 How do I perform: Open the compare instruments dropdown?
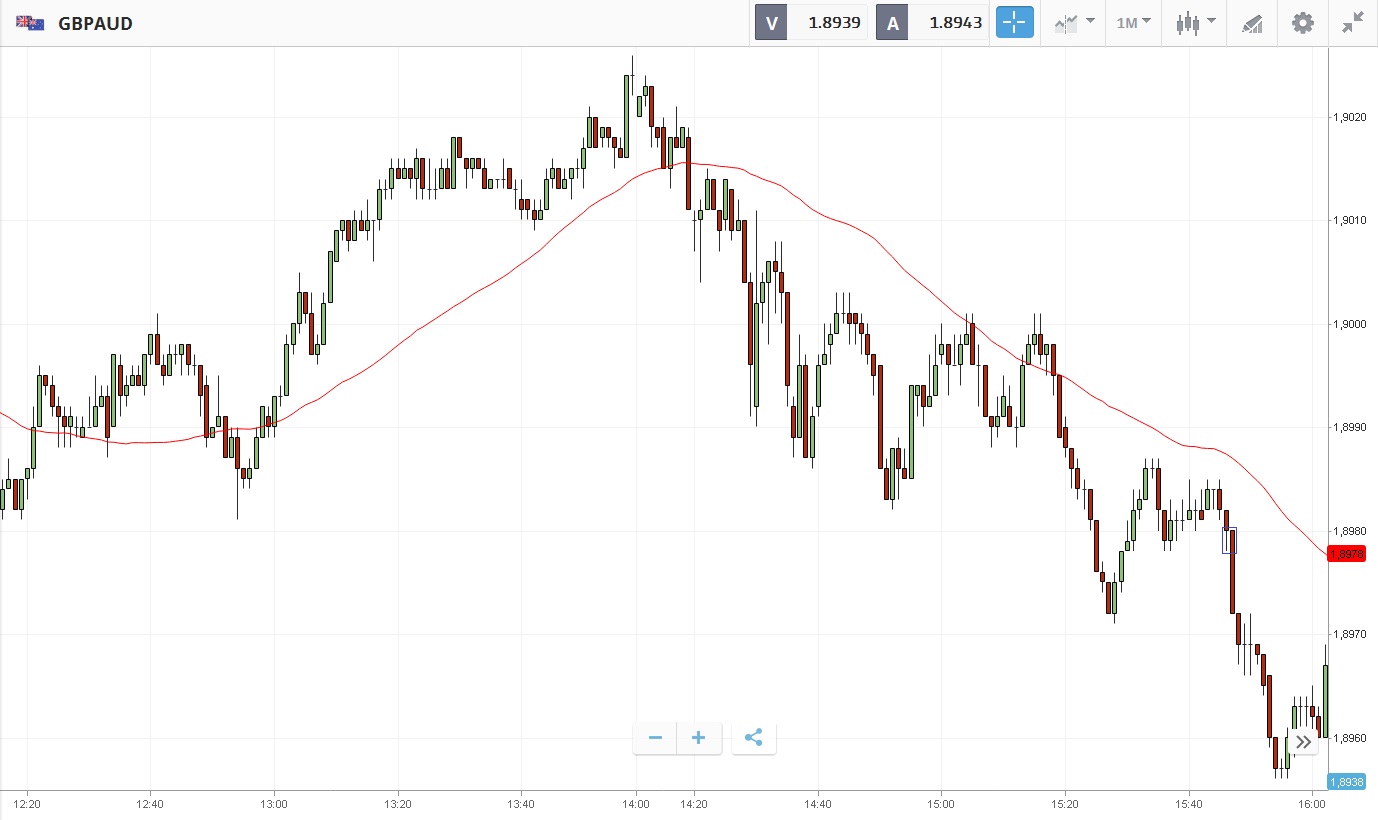pyautogui.click(x=1074, y=22)
